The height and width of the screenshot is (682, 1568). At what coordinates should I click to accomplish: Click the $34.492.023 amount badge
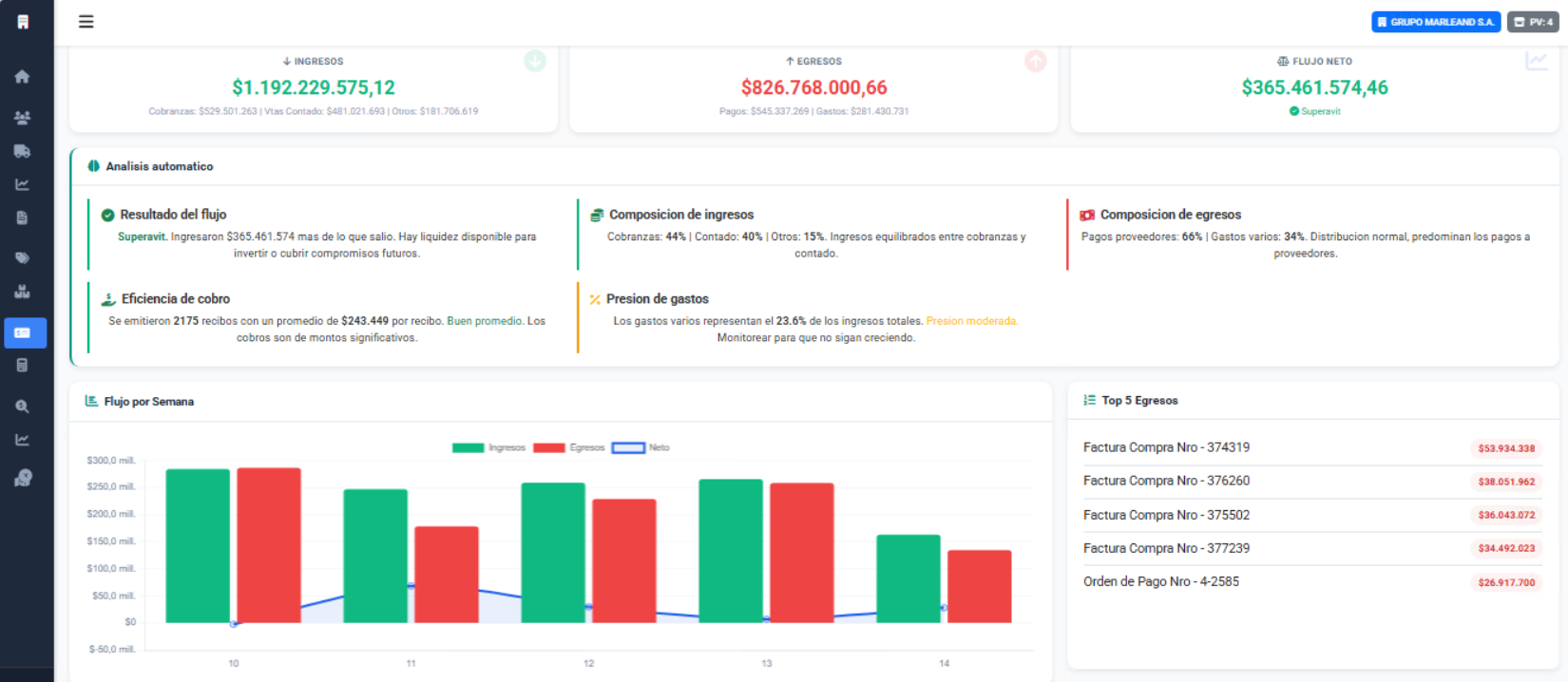(1506, 548)
